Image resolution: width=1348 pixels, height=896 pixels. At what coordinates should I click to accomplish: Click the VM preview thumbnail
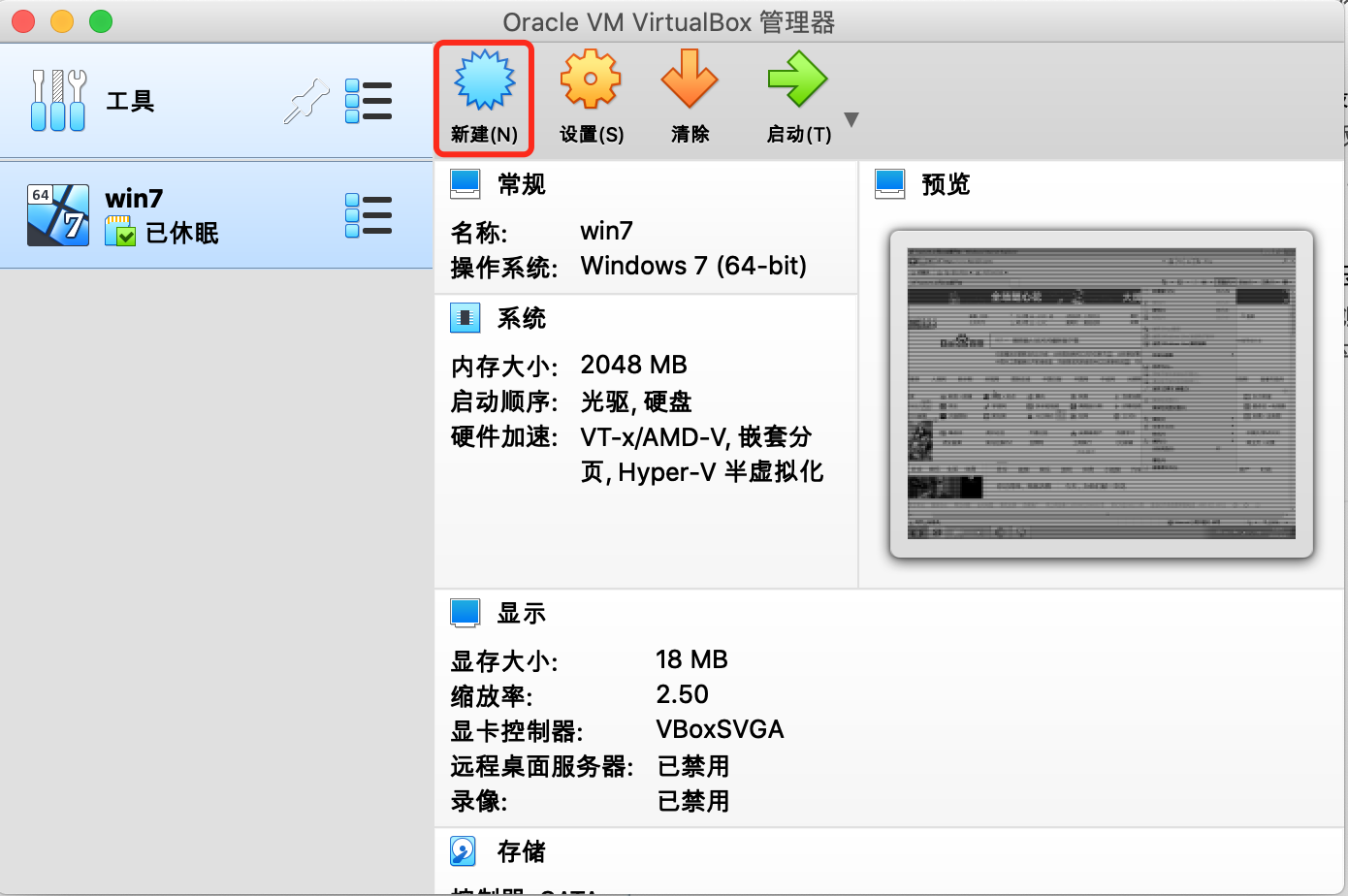point(1102,393)
